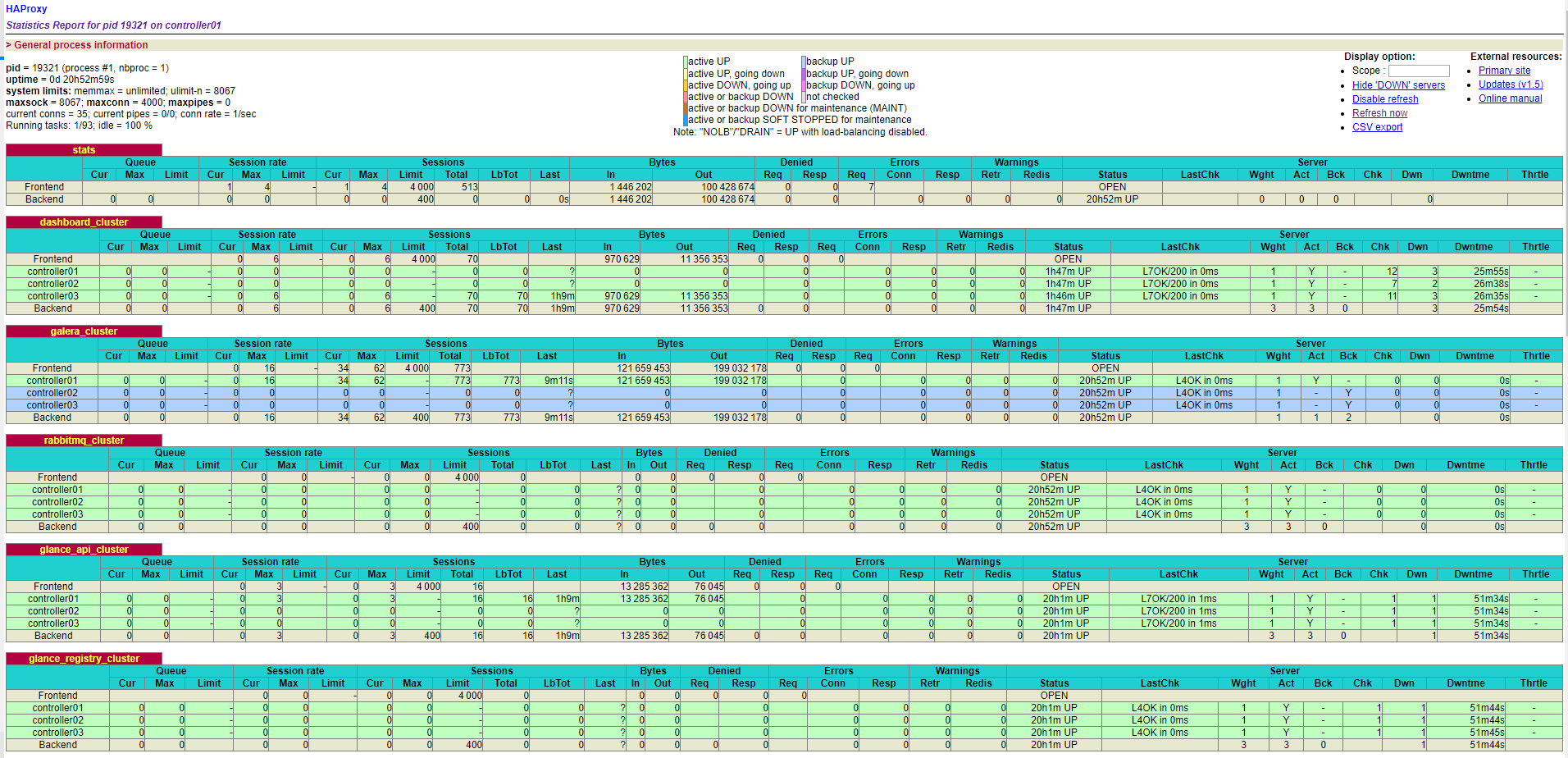Click the NOLB/DRAIN note text
This screenshot has width=1568, height=758.
click(x=800, y=132)
